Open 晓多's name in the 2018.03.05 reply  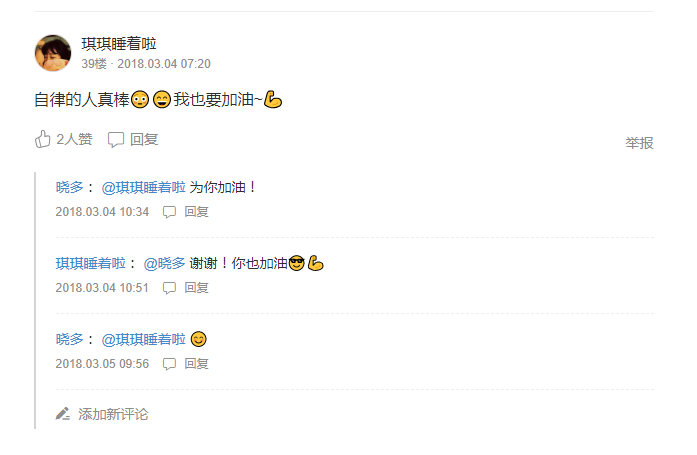69,339
